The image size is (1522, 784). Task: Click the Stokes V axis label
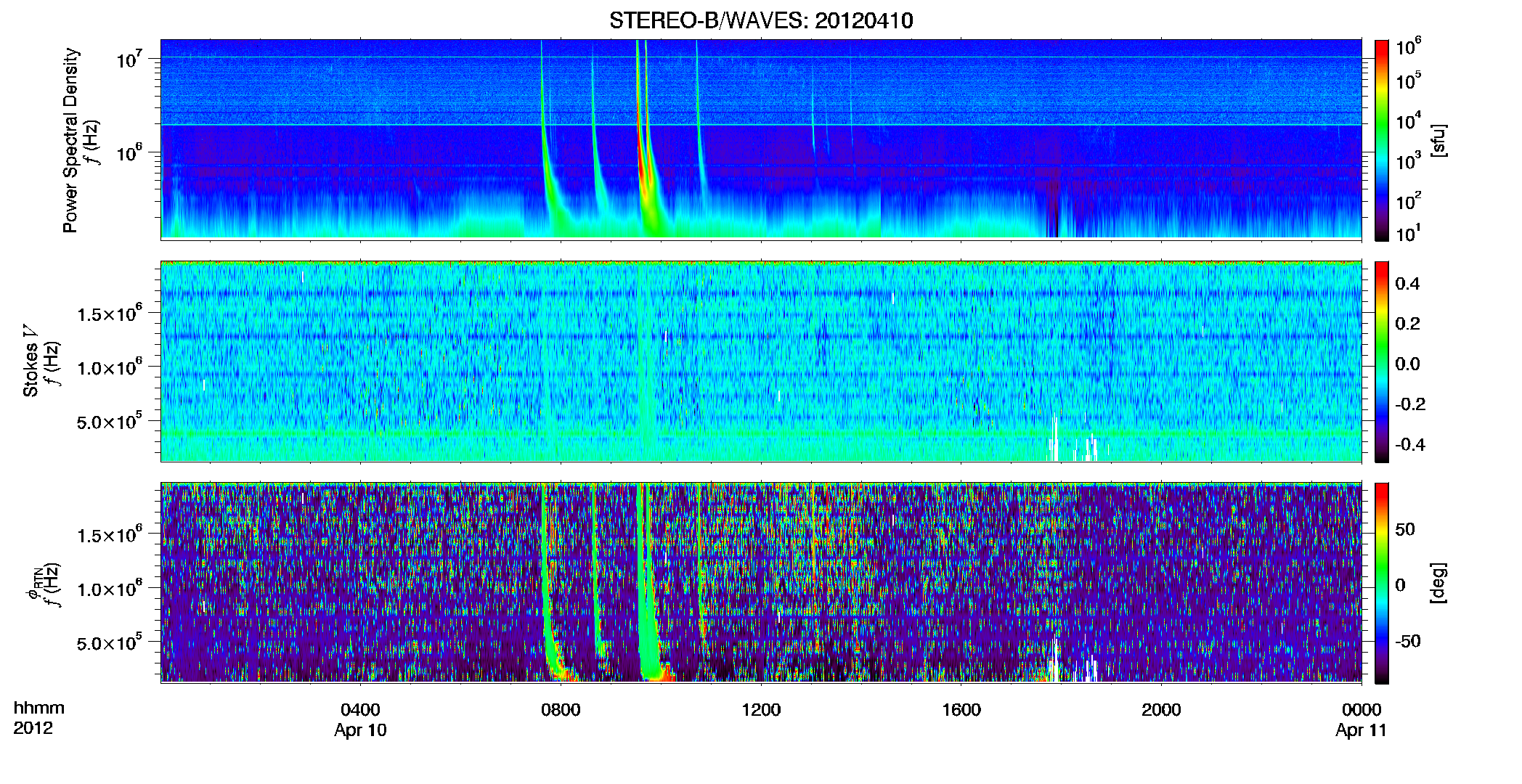pos(30,361)
